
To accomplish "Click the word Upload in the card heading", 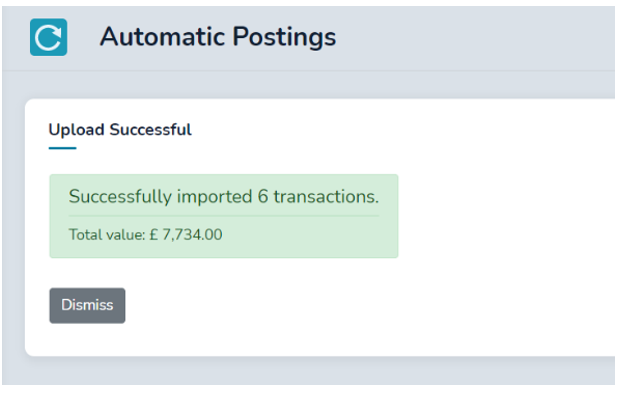I will tap(76, 130).
